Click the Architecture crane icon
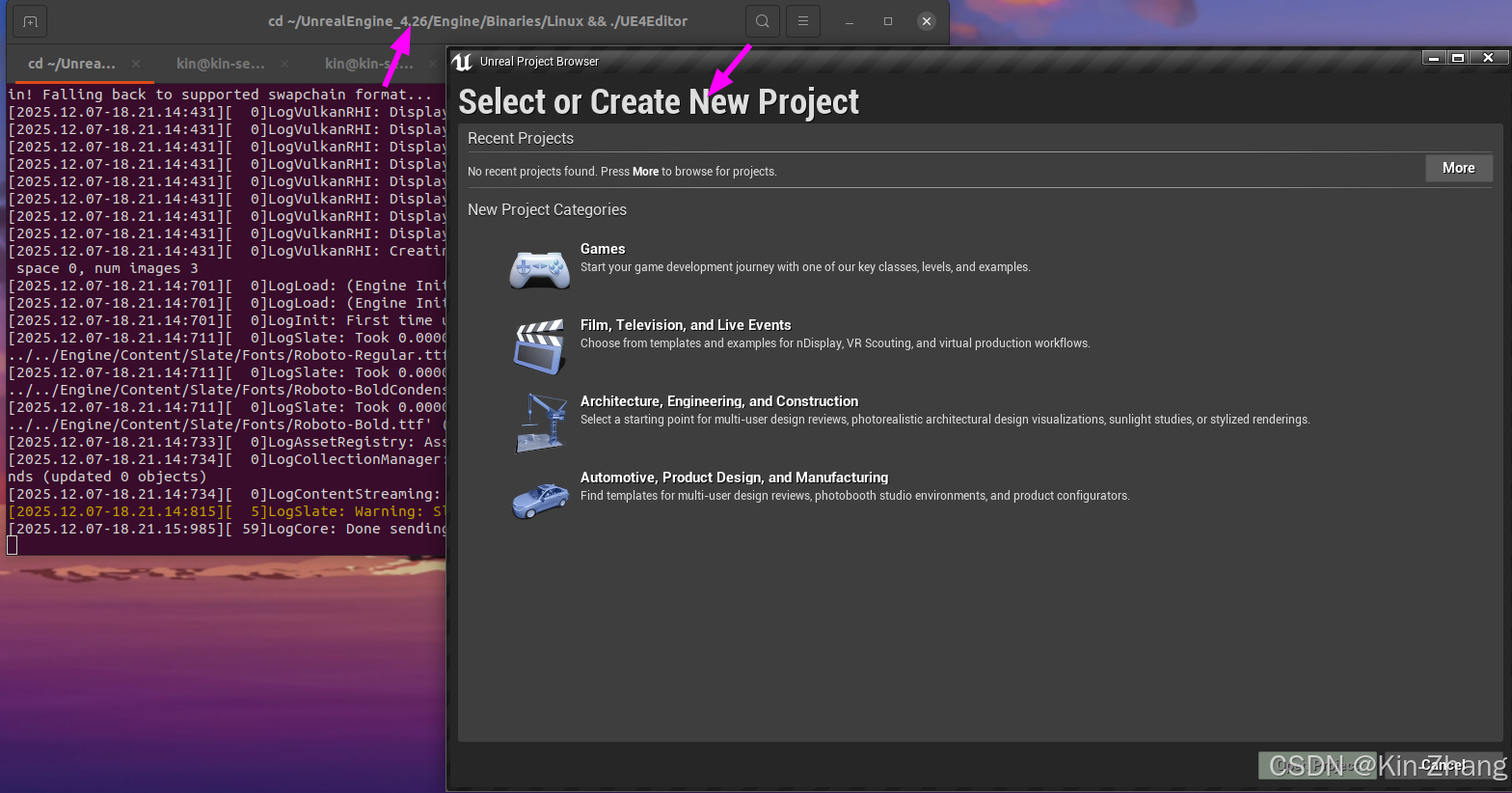Viewport: 1512px width, 793px height. [540, 423]
